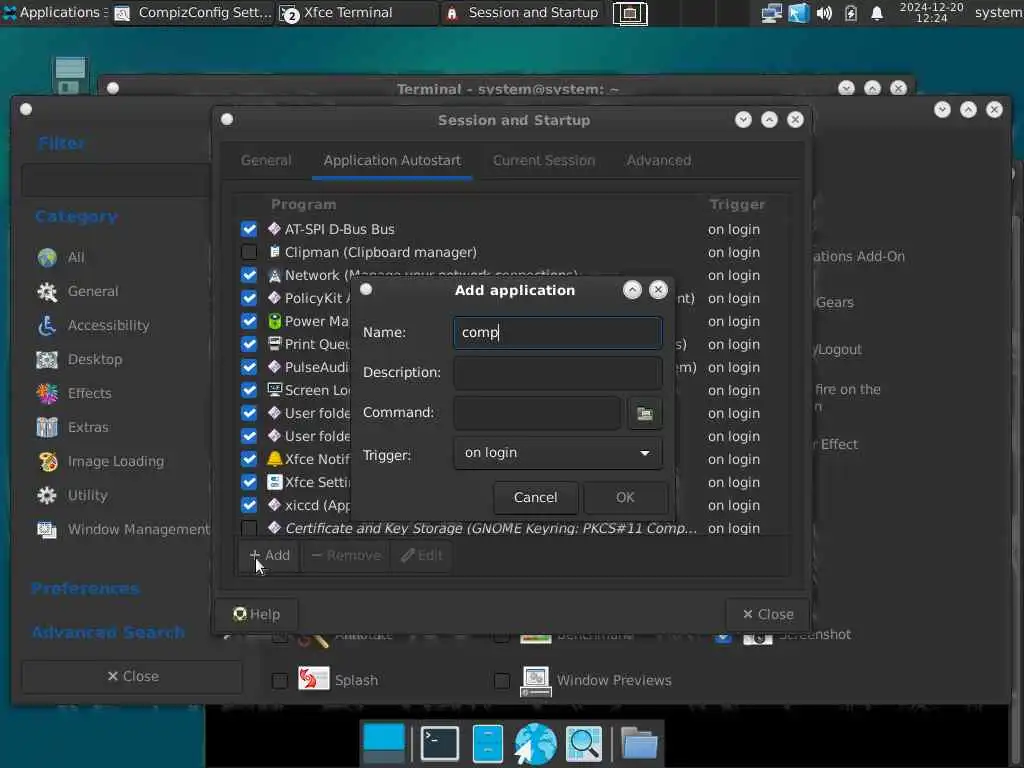1024x768 pixels.
Task: Click the Clipman clipboard icon in list
Action: point(274,252)
